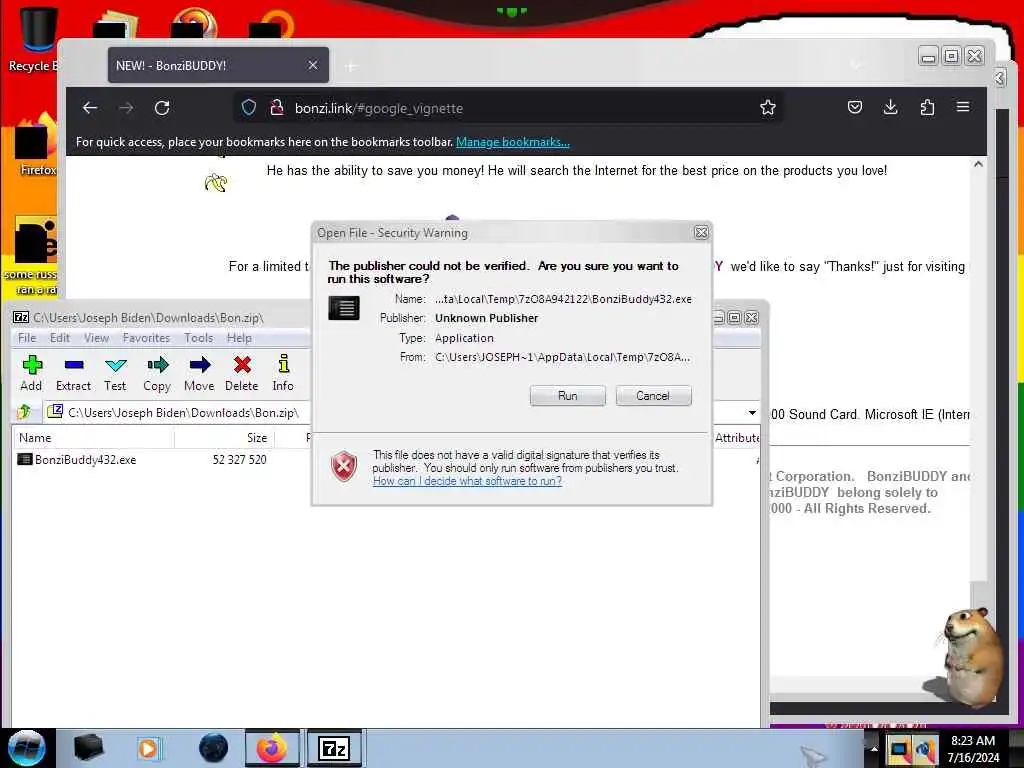Click the banana image on the Bonzi page
The image size is (1024, 768).
pos(216,183)
